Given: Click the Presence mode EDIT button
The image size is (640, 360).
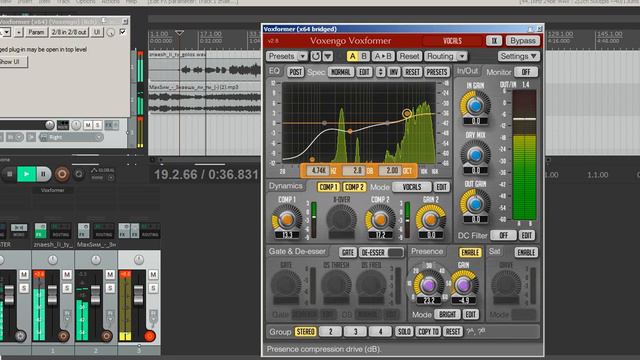Looking at the screenshot, I should tap(470, 315).
